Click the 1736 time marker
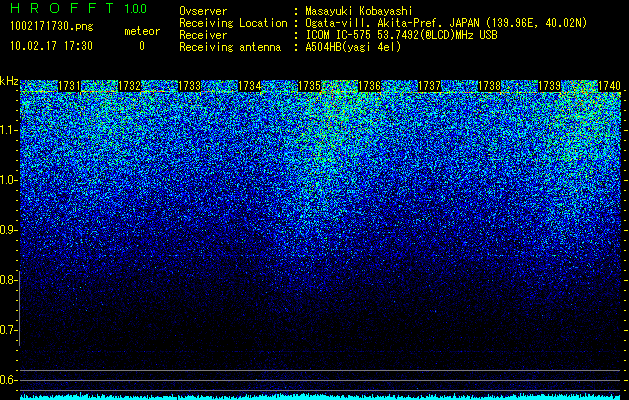Screen dimensions: 629x400 click(x=369, y=86)
